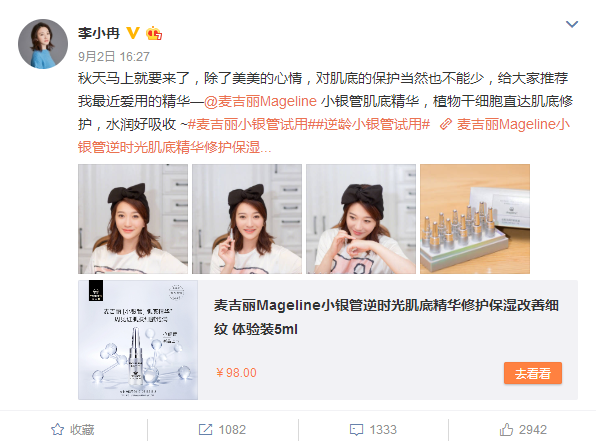Open hashtag #逆龄小银管试用#
This screenshot has width=596, height=448.
[x=369, y=124]
